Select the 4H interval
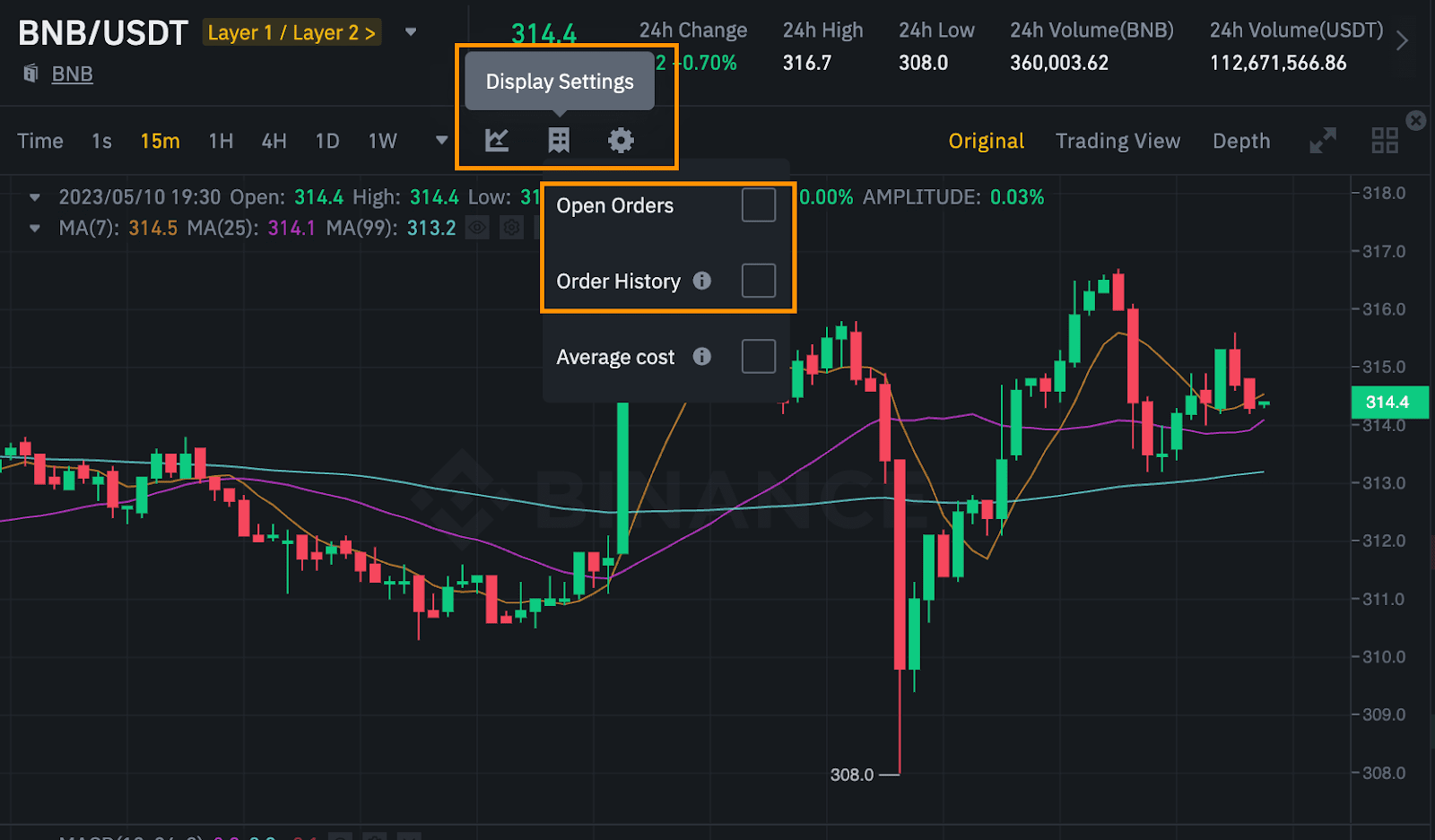The height and width of the screenshot is (840, 1435). click(274, 142)
